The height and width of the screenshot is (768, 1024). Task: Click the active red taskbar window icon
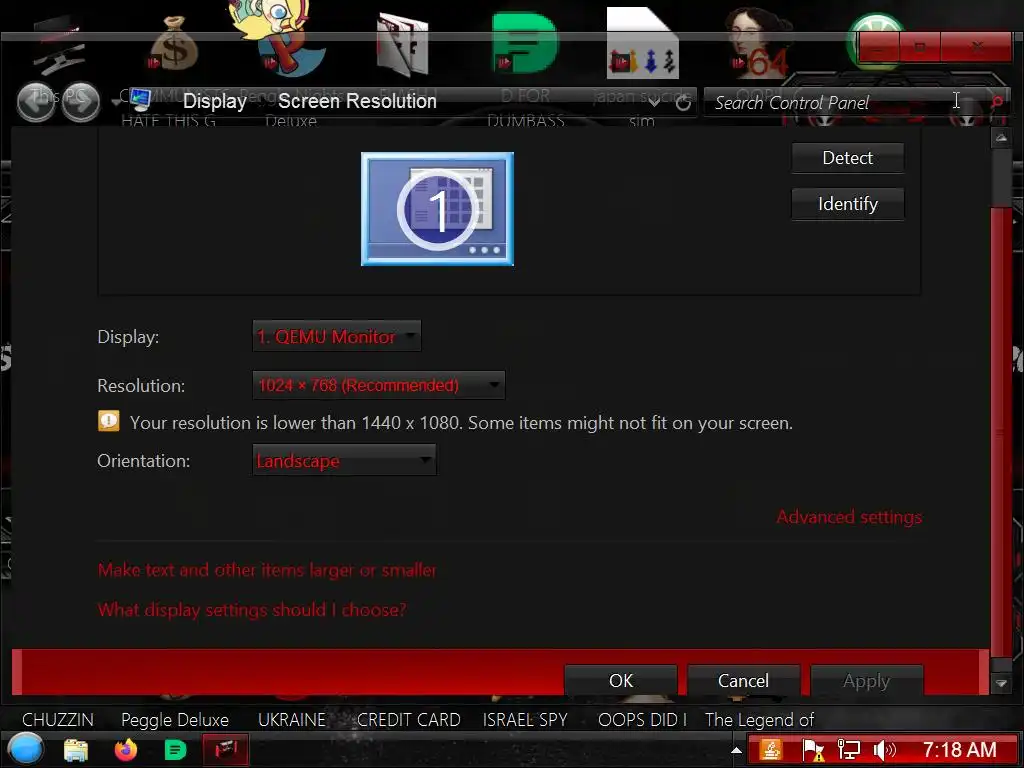[225, 750]
